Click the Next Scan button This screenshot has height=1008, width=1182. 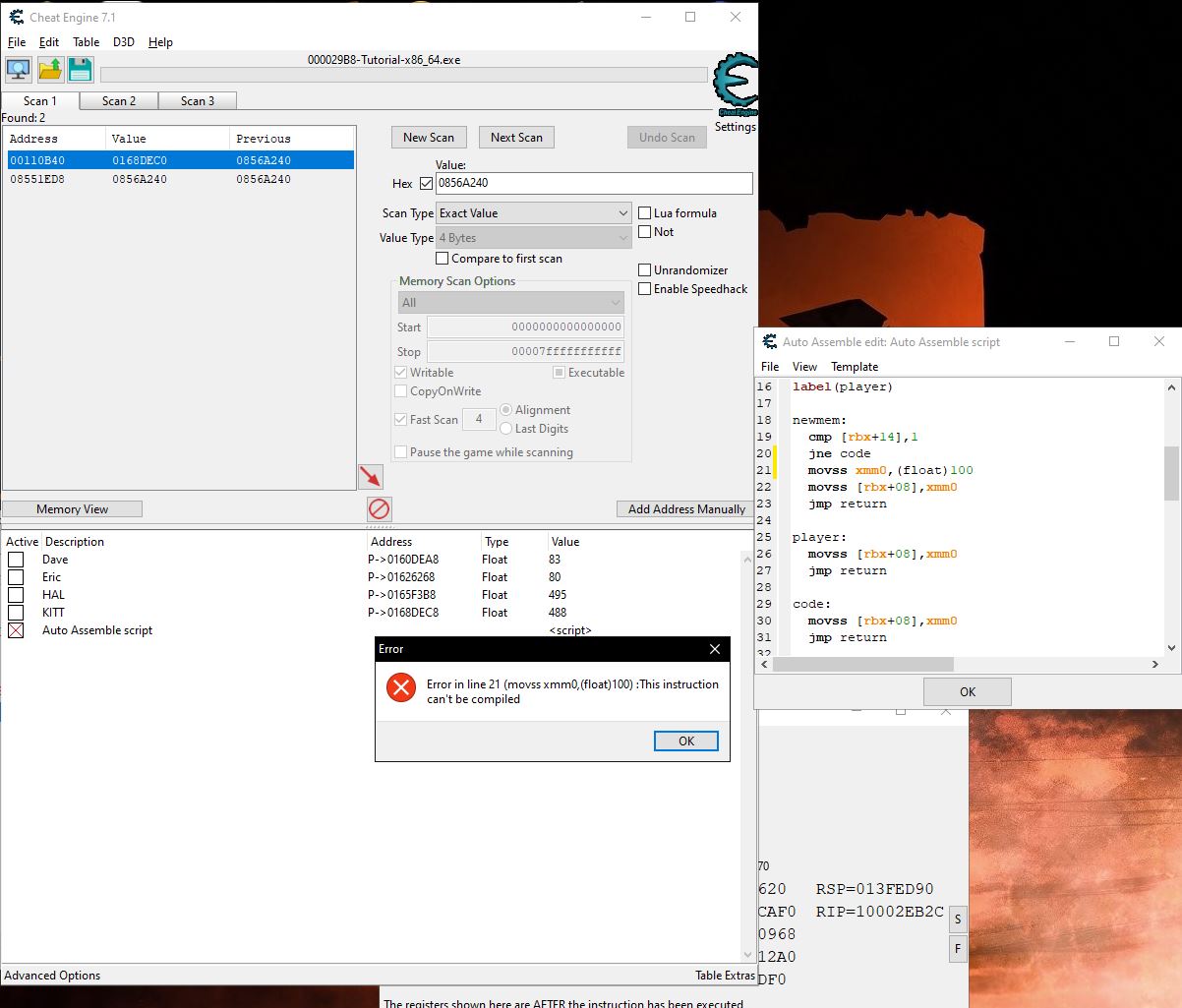(x=517, y=138)
